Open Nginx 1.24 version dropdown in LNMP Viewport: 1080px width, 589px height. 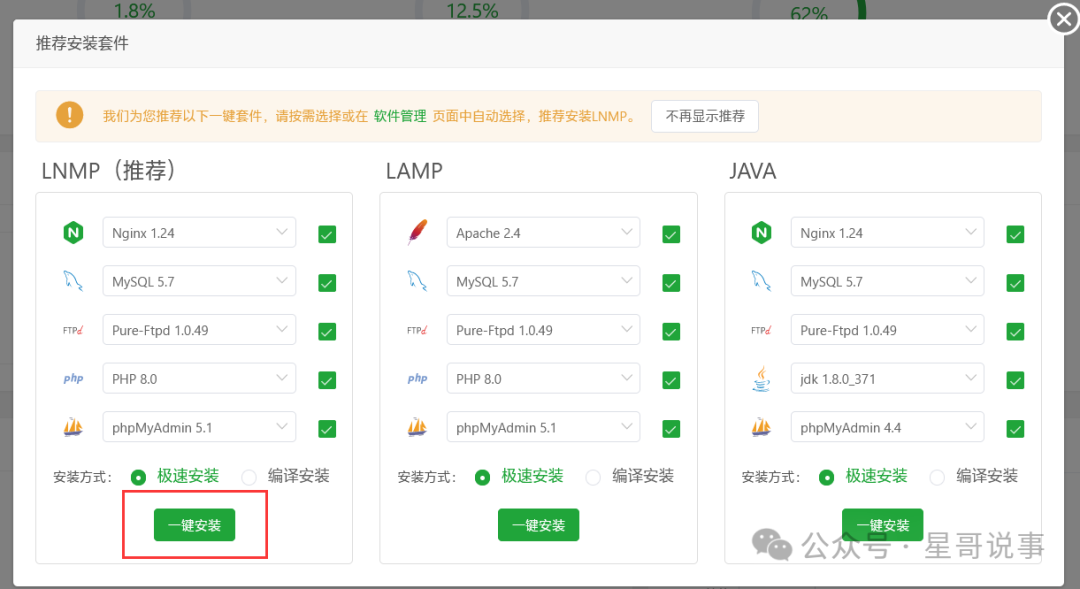pos(199,233)
